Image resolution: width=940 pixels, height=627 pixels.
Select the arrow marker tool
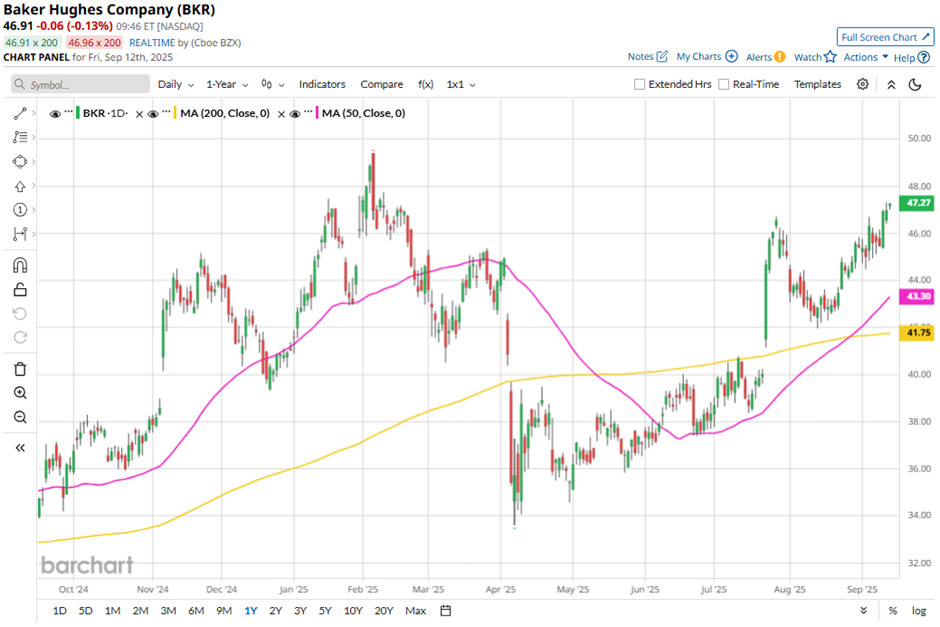coord(20,186)
